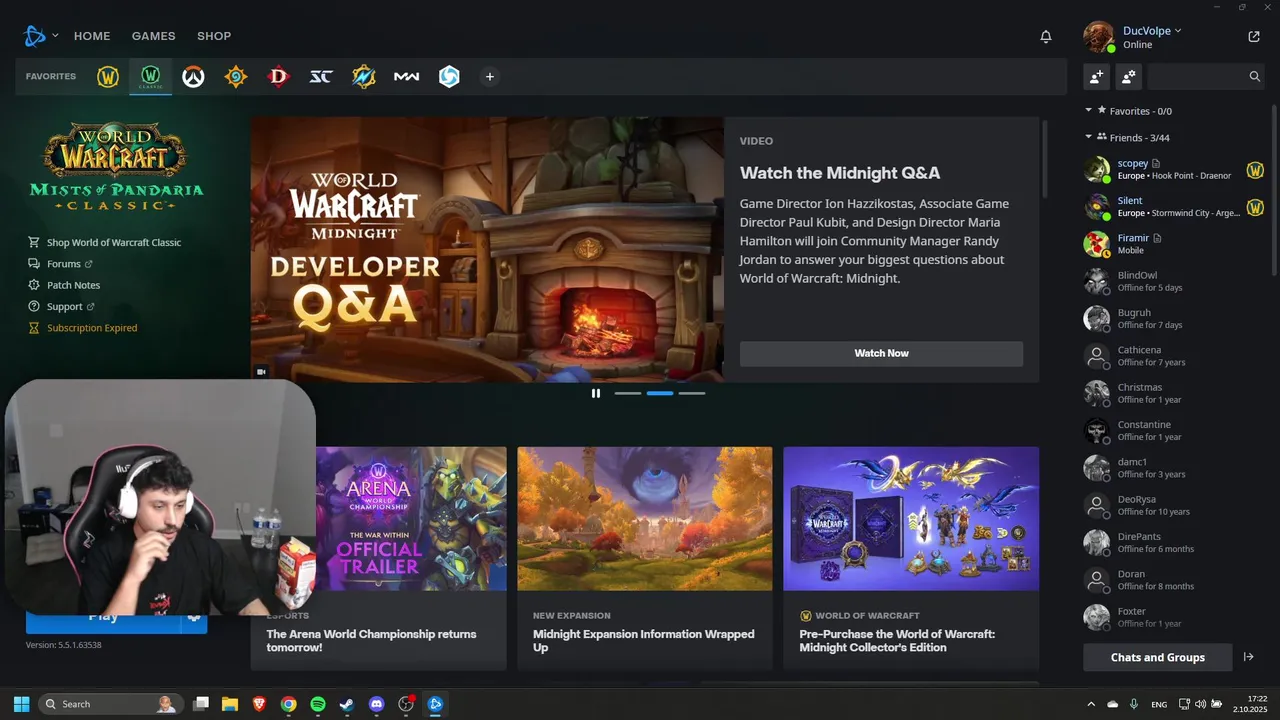
Task: Click the WoW game icon beside scopey
Action: pos(1255,170)
